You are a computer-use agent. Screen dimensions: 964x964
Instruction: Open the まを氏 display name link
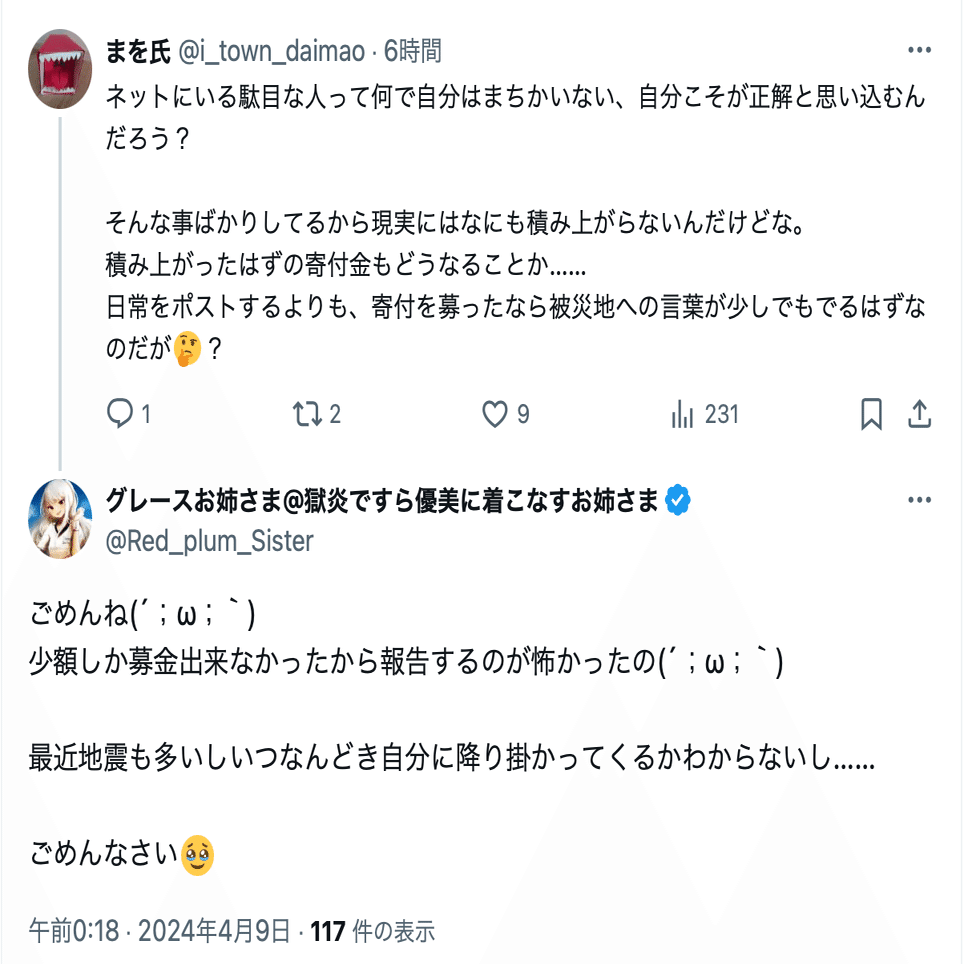138,51
